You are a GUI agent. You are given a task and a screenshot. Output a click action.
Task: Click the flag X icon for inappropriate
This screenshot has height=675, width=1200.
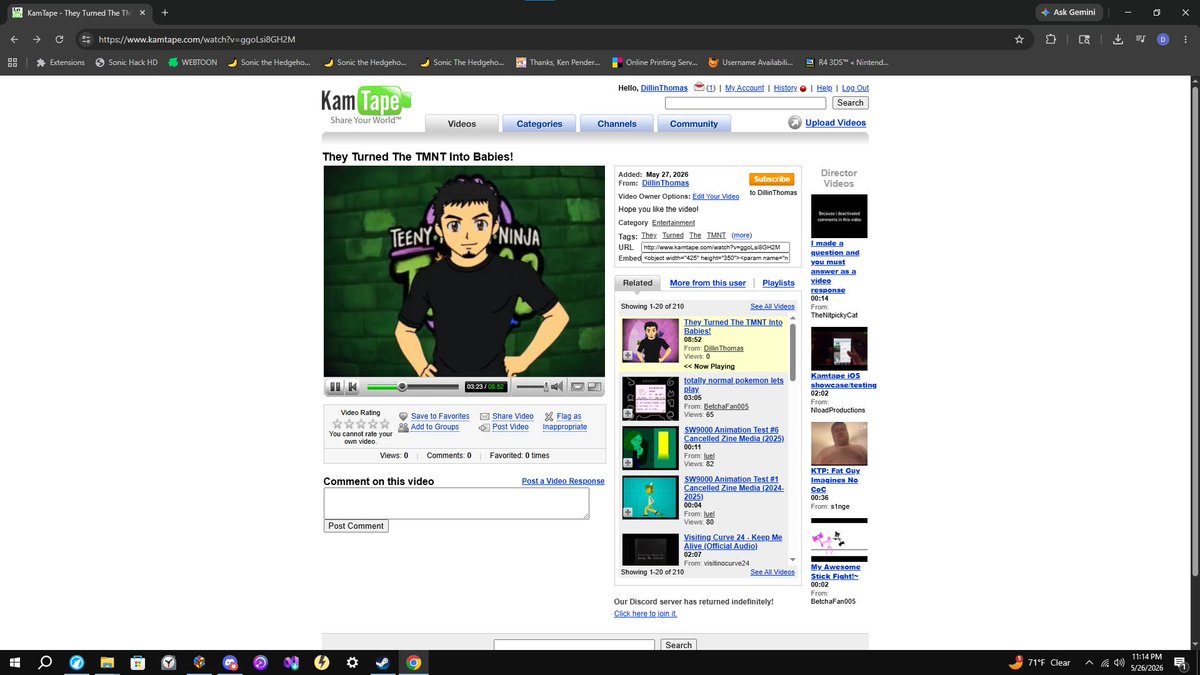pyautogui.click(x=549, y=416)
